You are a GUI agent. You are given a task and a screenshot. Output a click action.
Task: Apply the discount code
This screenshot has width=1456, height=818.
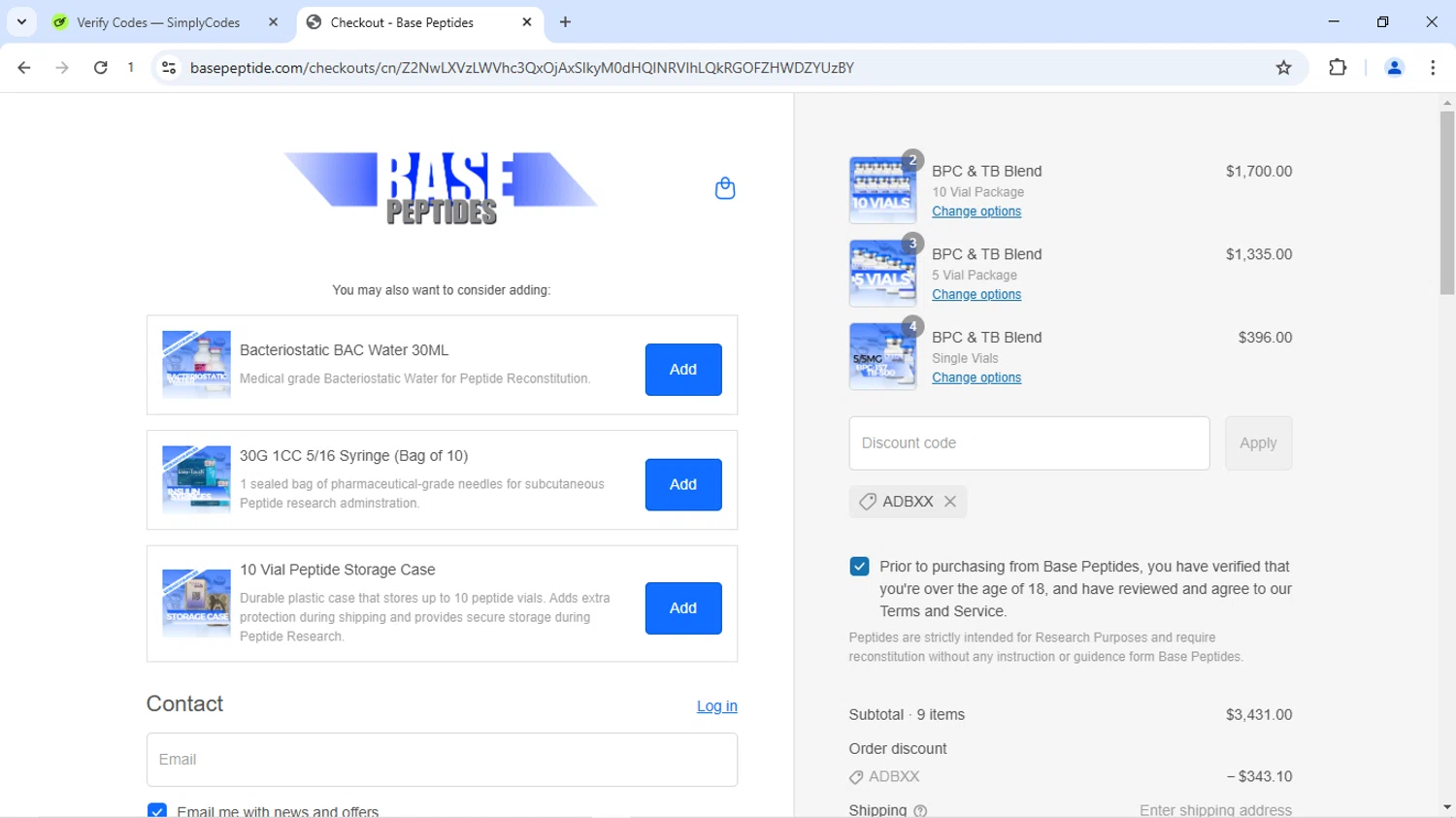1258,443
